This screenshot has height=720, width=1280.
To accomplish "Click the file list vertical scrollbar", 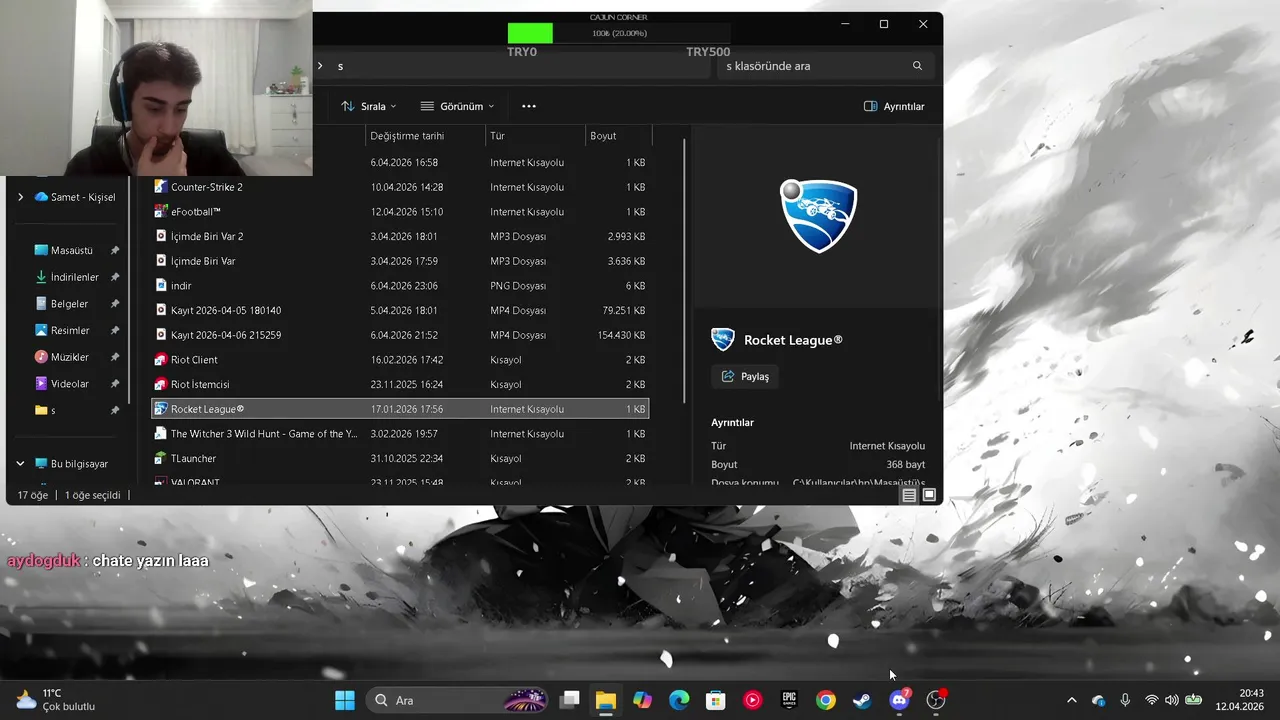I will click(x=685, y=270).
